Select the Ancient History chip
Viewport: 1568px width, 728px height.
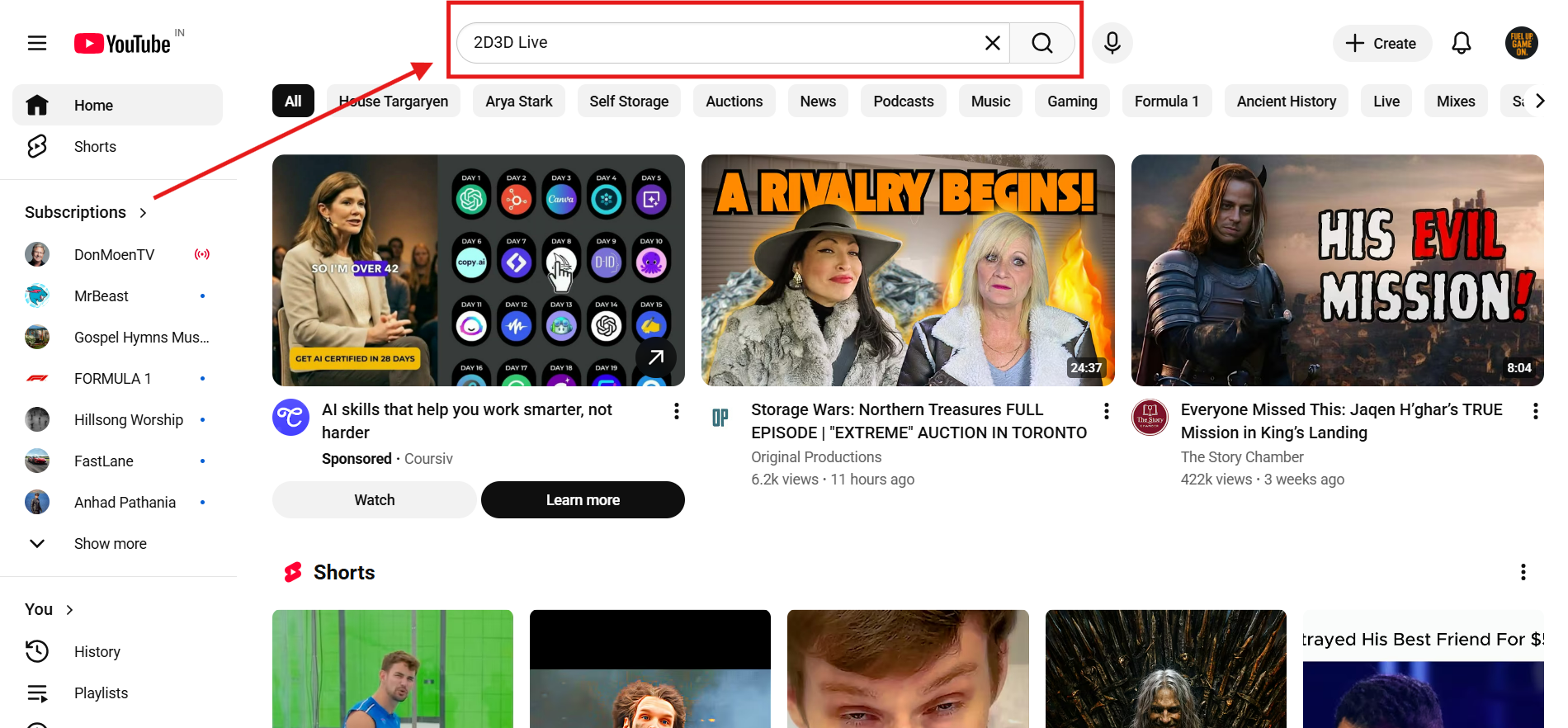pyautogui.click(x=1287, y=101)
